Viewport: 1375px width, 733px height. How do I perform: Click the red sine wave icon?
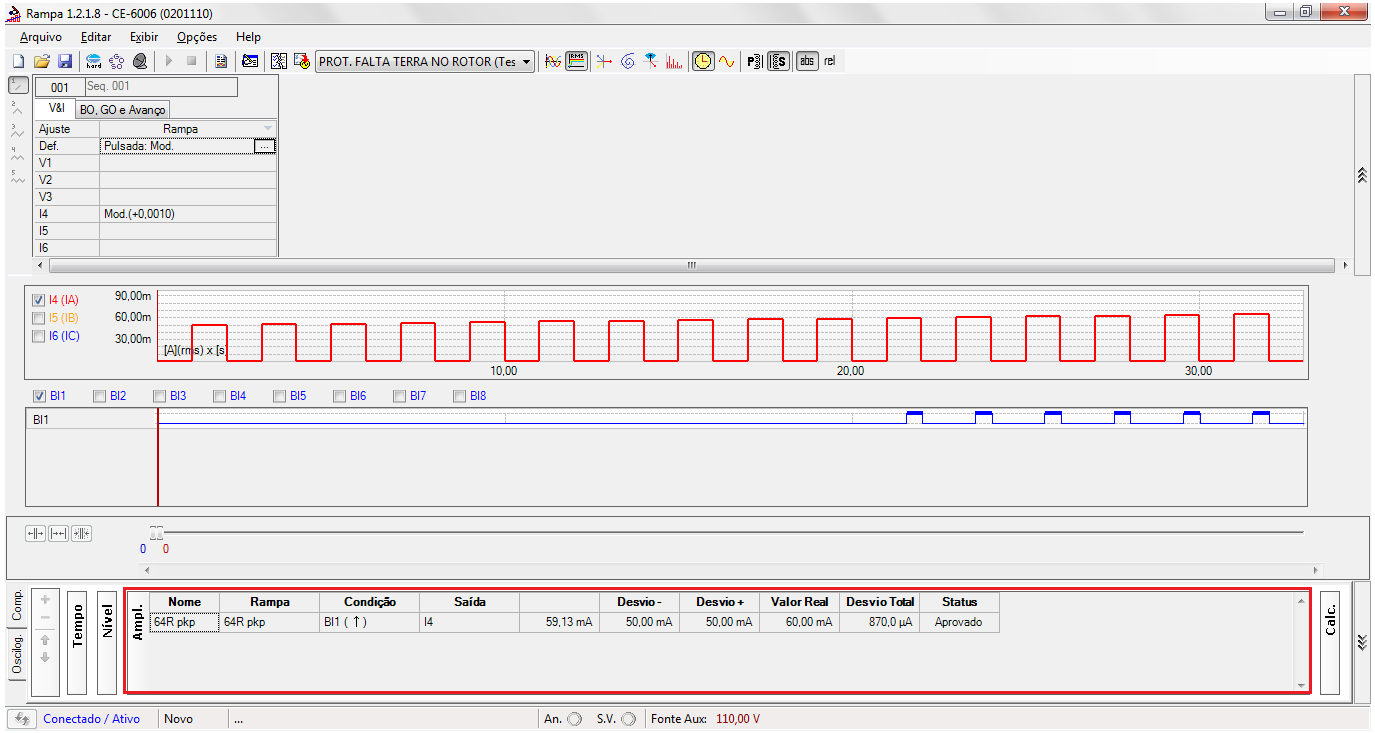[727, 61]
